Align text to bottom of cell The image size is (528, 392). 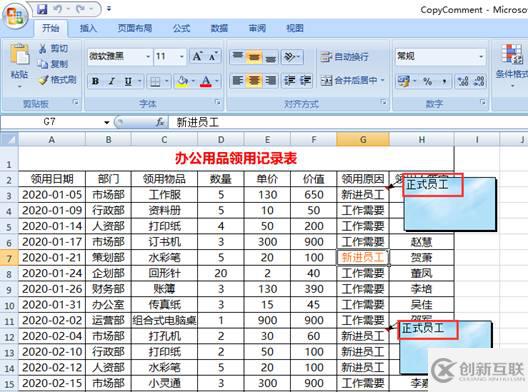pyautogui.click(x=270, y=57)
